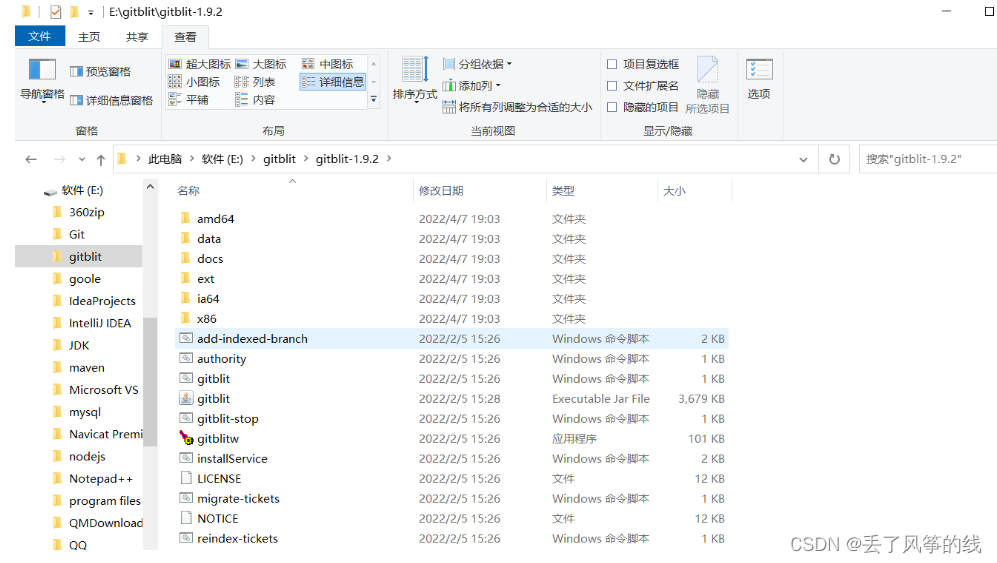
Task: Switch to the 主页 Home tab
Action: [x=89, y=37]
